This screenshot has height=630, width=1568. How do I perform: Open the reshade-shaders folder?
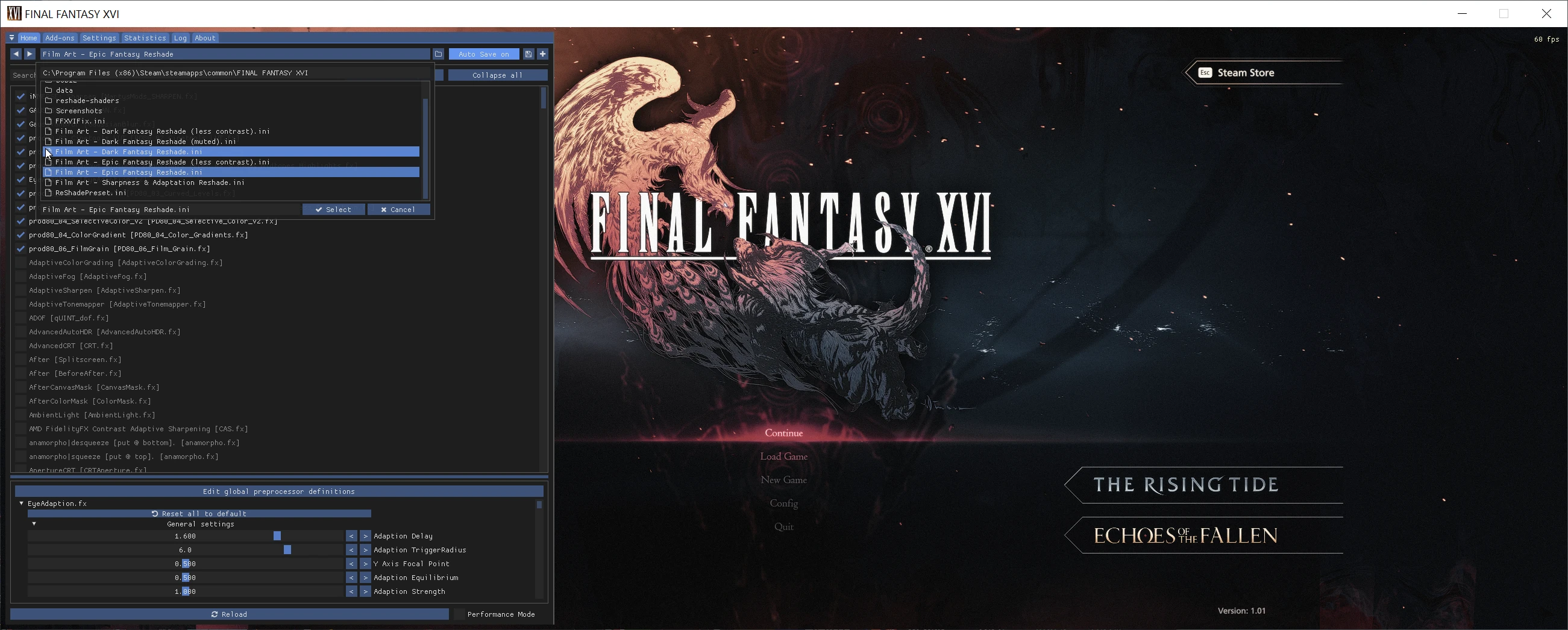click(87, 101)
